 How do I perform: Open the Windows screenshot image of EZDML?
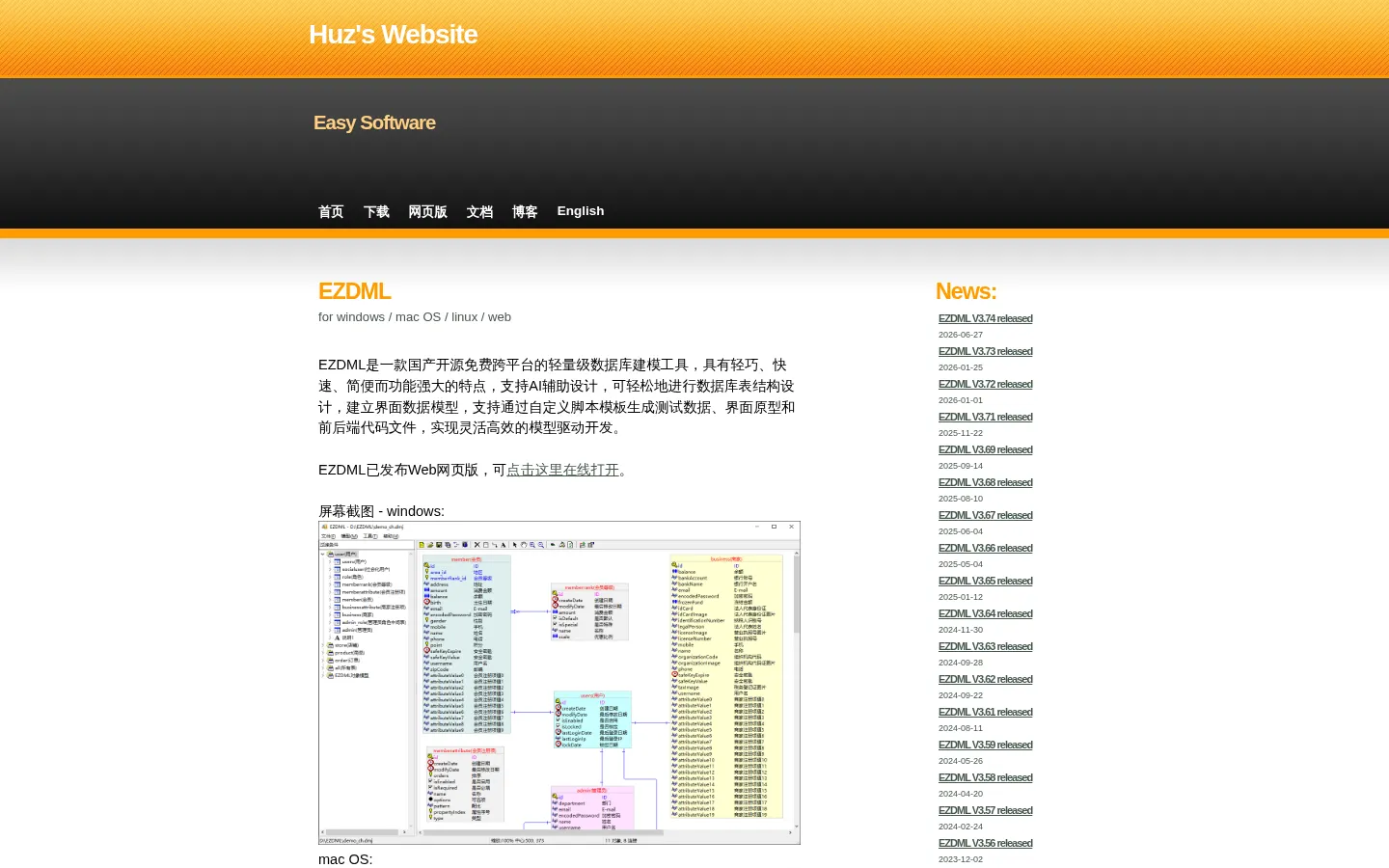[x=559, y=683]
